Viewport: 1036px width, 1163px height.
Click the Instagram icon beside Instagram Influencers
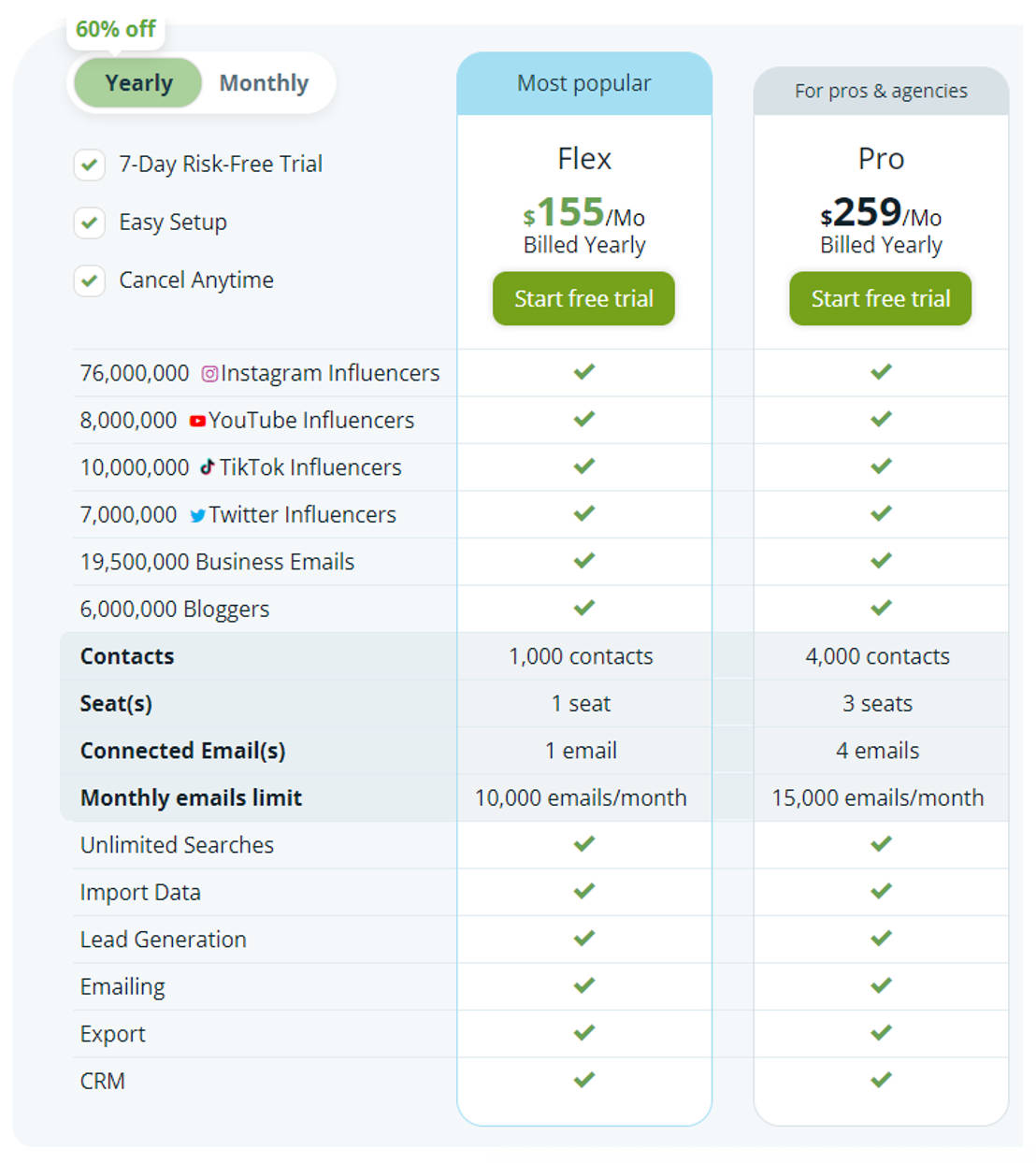[210, 374]
